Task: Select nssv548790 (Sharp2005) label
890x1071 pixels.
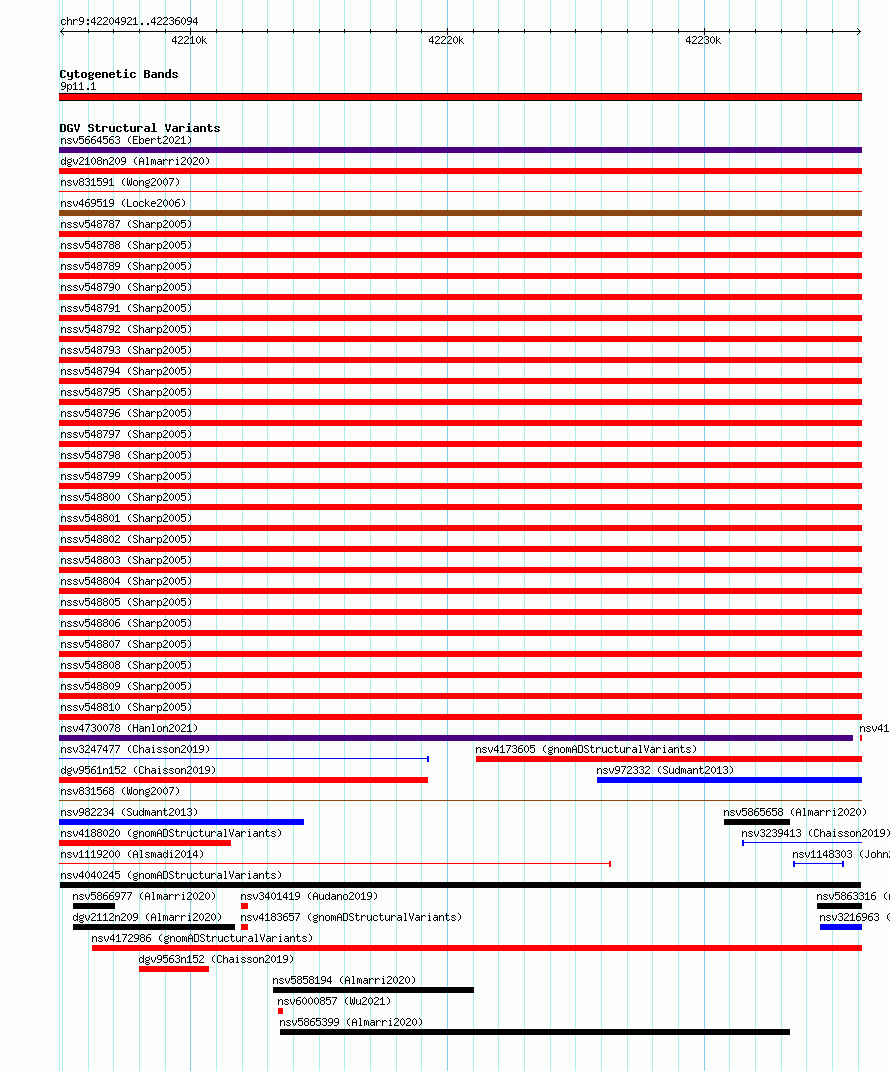Action: (x=126, y=287)
